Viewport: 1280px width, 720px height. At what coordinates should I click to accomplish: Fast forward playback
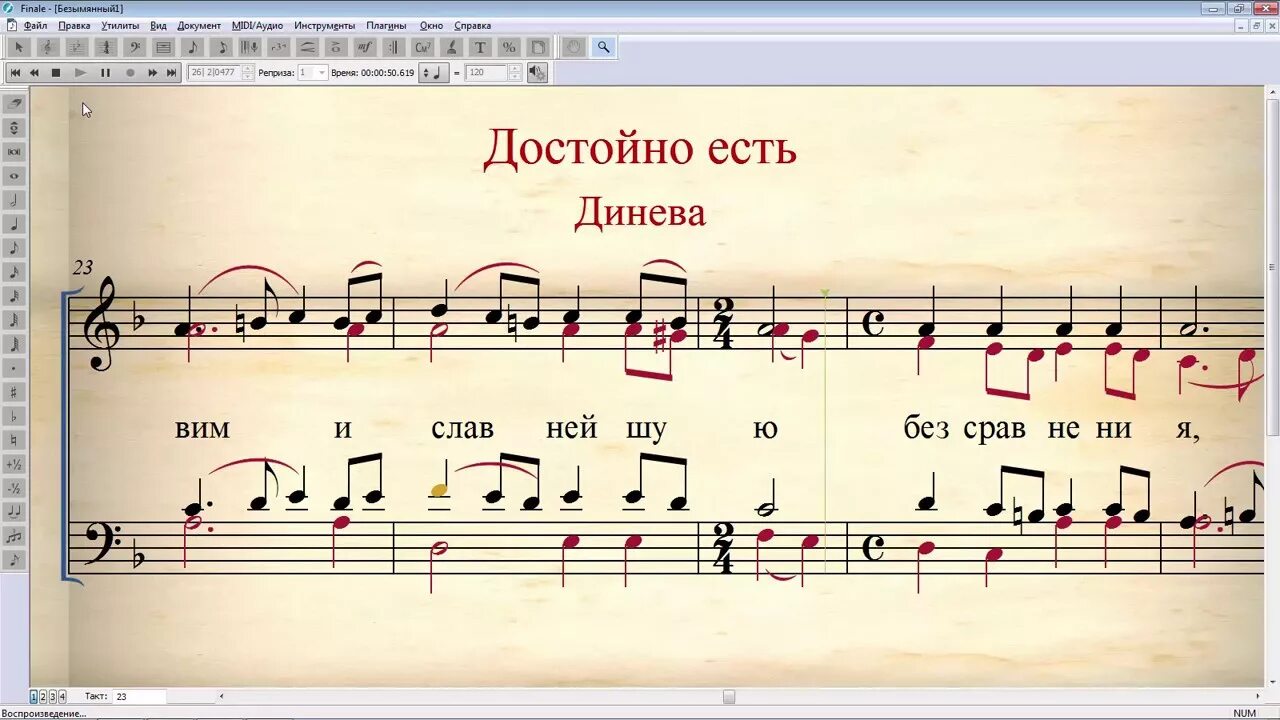(x=152, y=73)
